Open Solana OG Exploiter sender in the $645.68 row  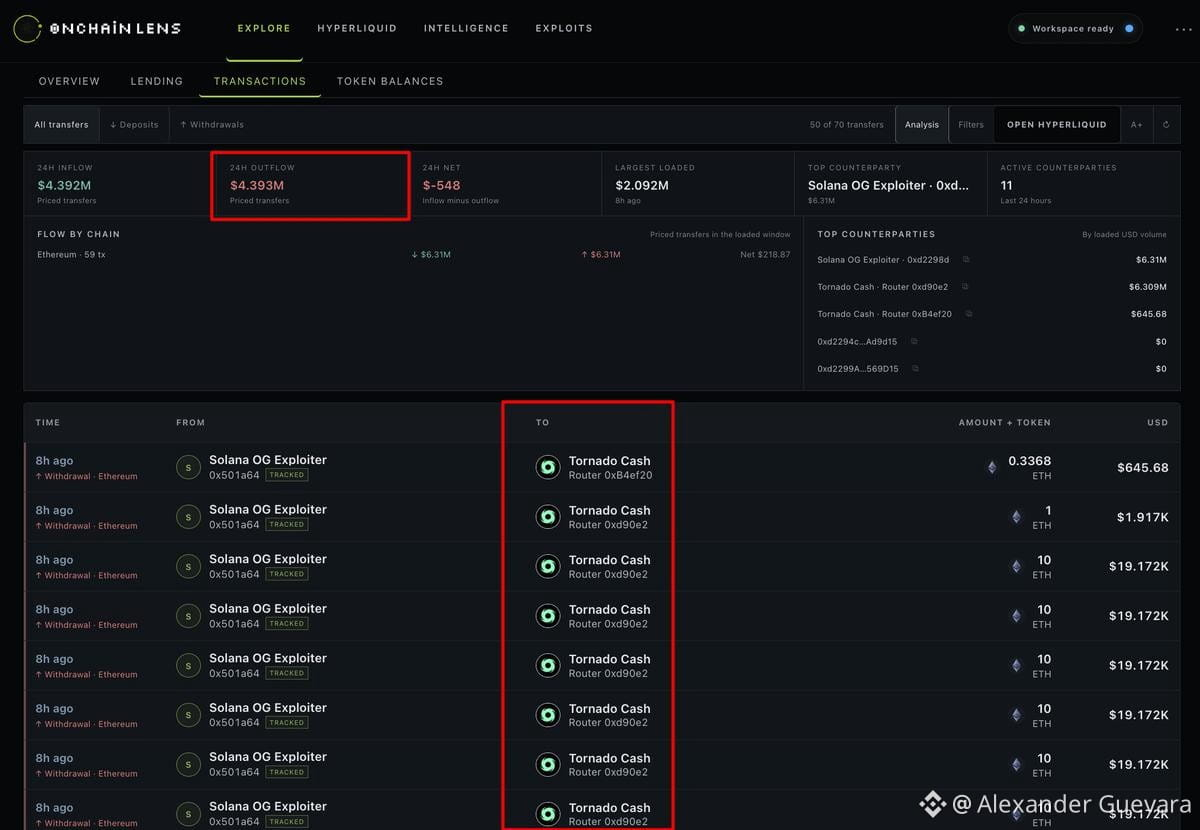268,460
